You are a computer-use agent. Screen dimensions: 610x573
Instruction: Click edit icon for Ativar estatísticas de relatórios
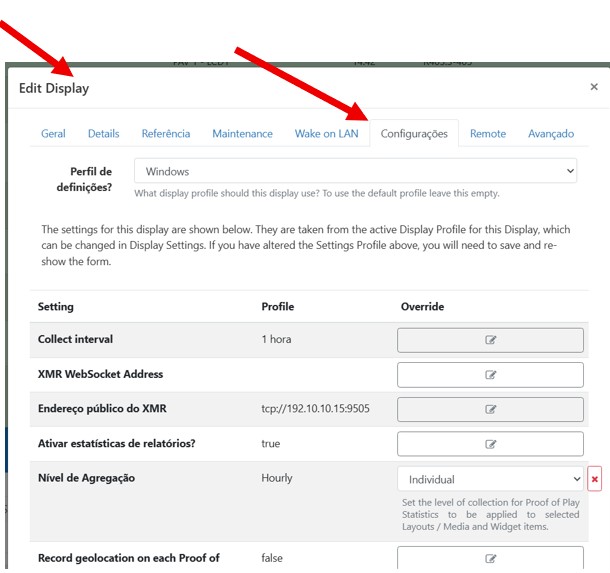[490, 444]
